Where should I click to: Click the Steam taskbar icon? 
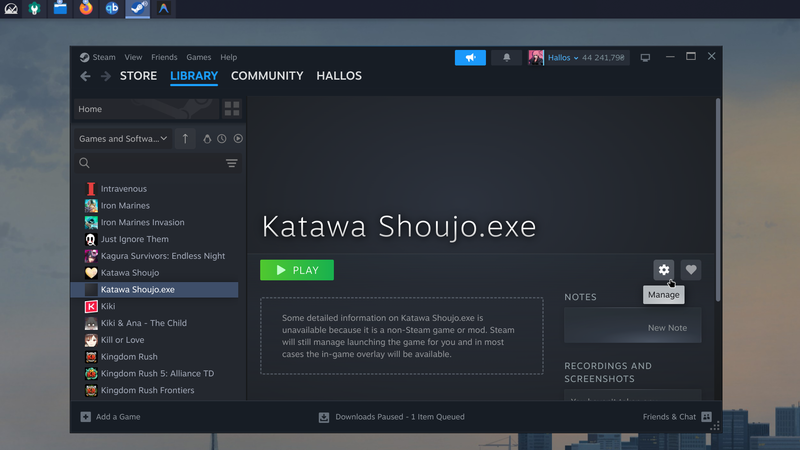tap(138, 8)
